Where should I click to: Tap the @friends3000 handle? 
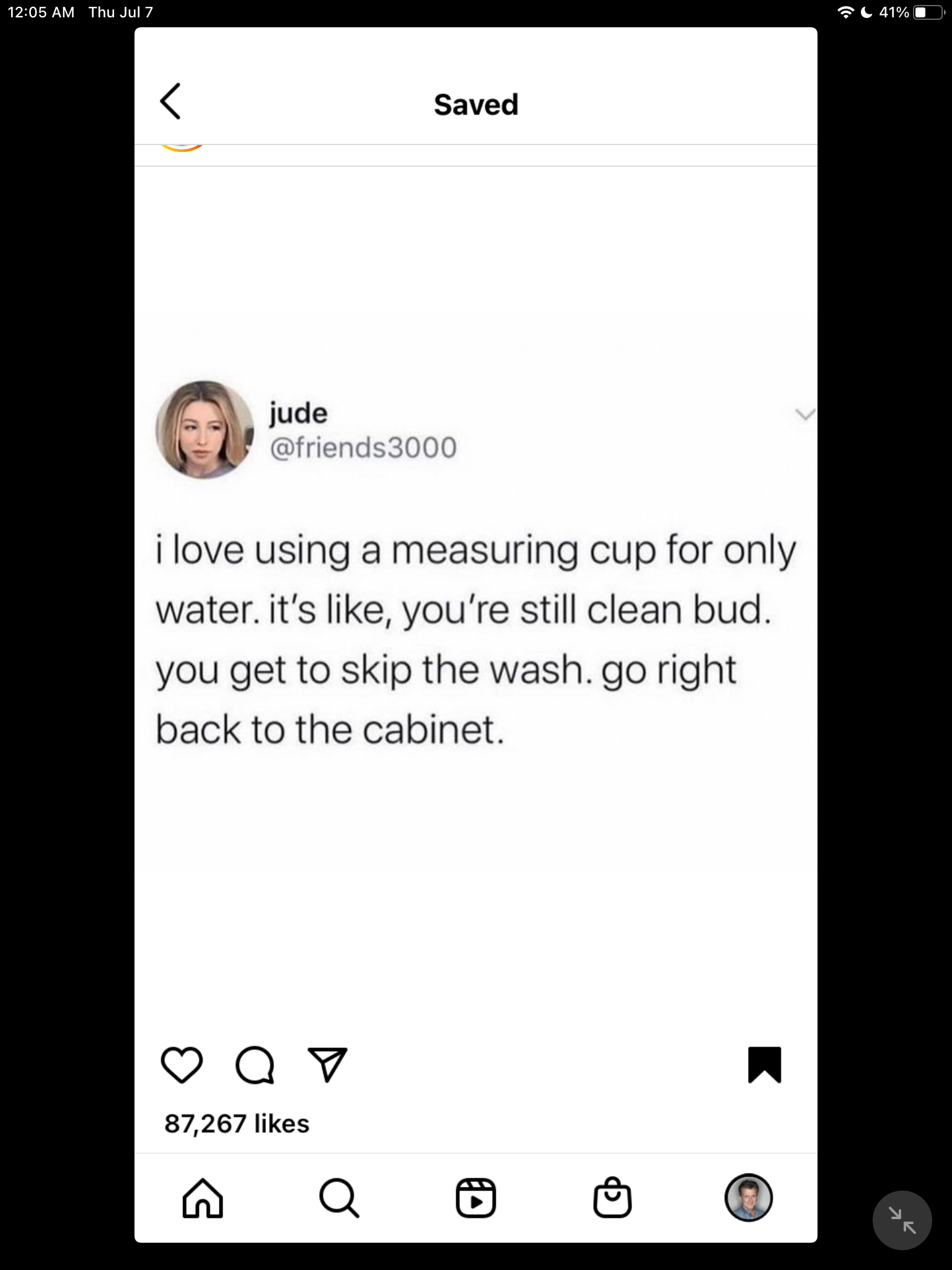[363, 447]
